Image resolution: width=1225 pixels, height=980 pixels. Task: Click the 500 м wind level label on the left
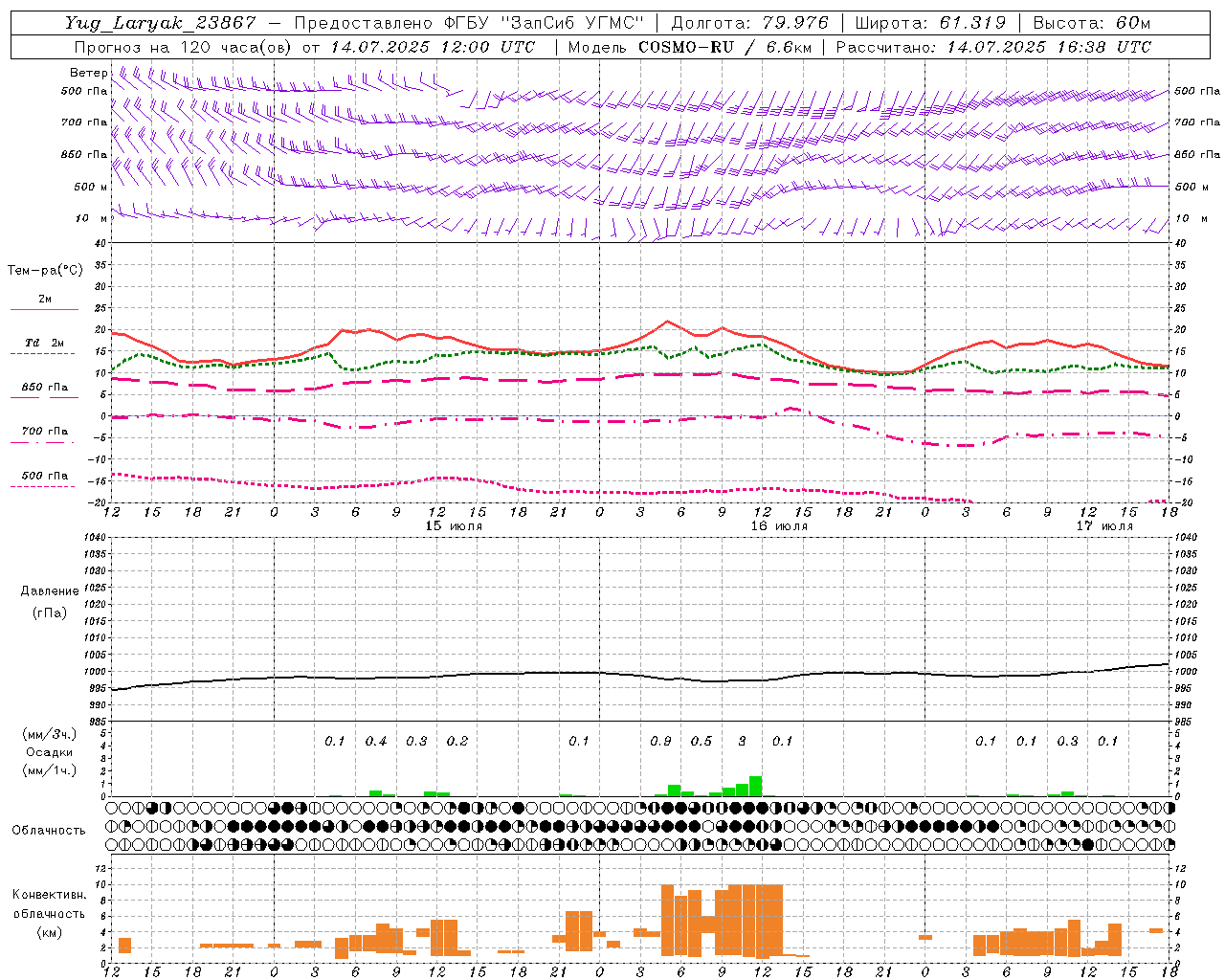click(x=92, y=187)
